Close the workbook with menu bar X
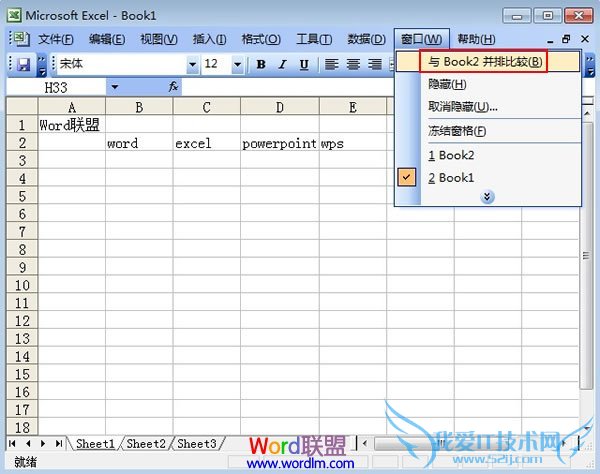Screen dimensions: 600x474 pyautogui.click(x=585, y=39)
